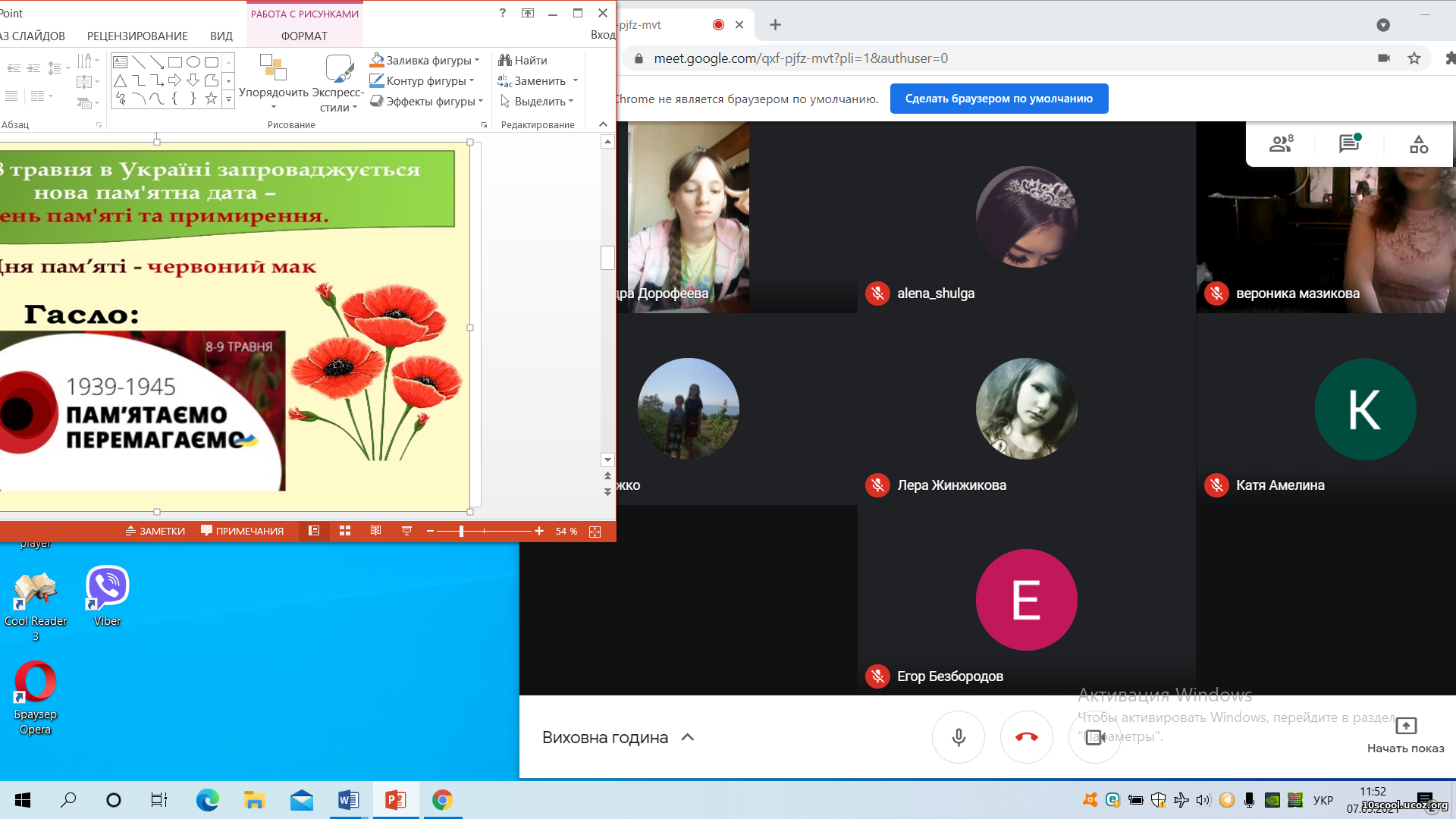Click slide pane vertical scrollbar thumb
The width and height of the screenshot is (1456, 819).
607,258
